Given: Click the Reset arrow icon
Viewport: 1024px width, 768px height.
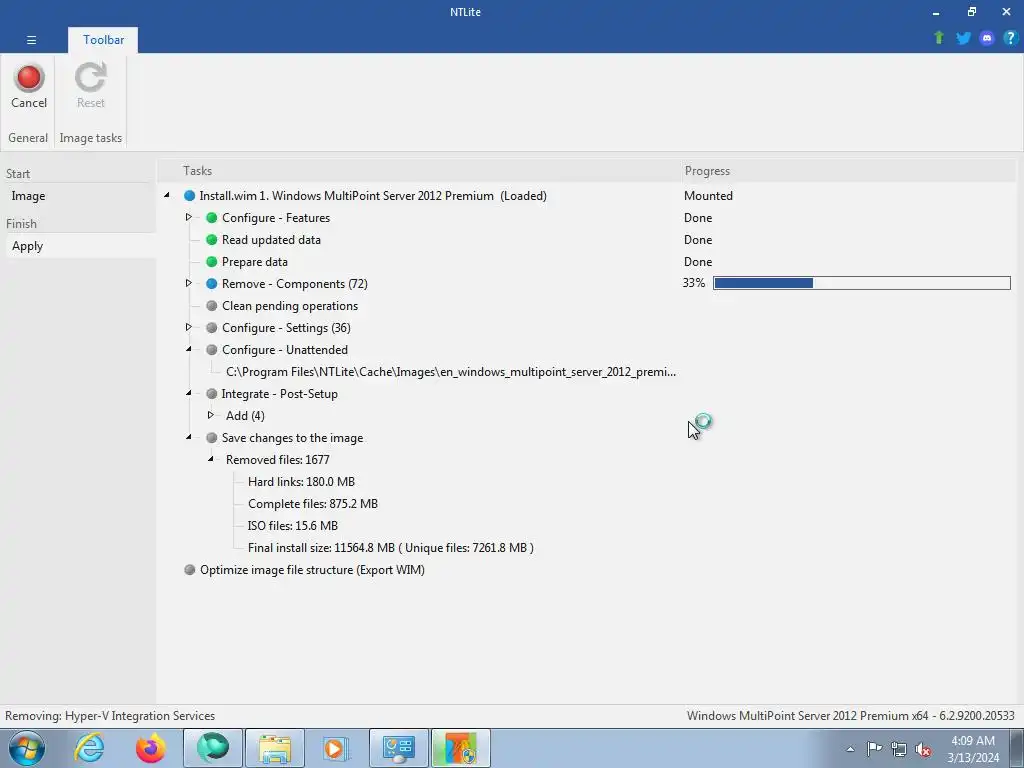Looking at the screenshot, I should (x=90, y=78).
